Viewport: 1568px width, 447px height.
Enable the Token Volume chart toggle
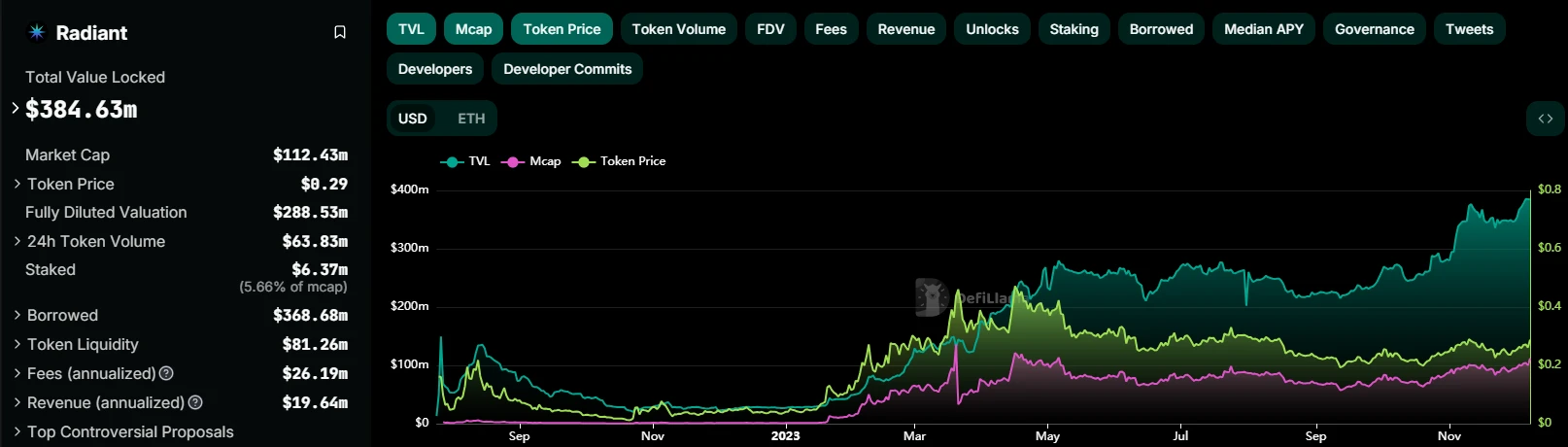coord(678,29)
